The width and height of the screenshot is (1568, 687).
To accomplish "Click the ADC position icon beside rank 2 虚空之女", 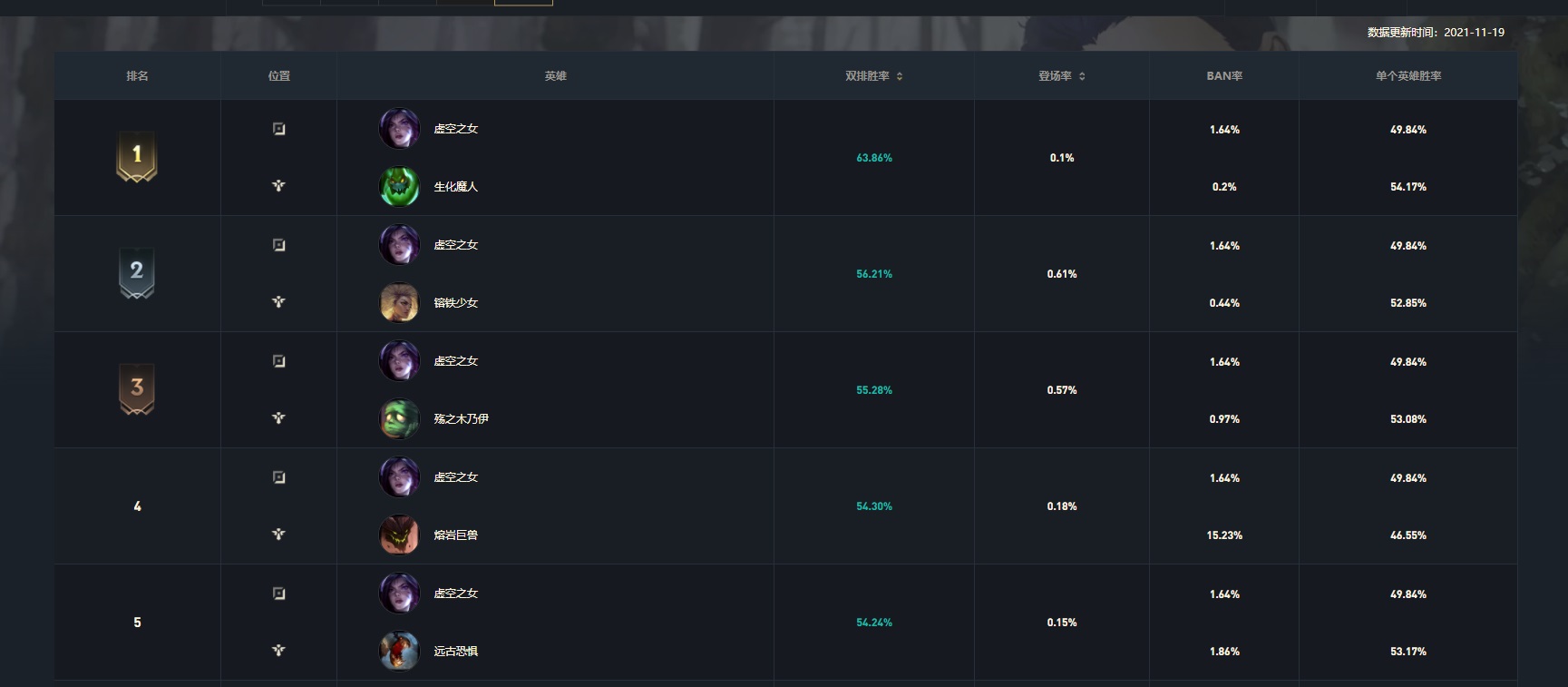I will pyautogui.click(x=279, y=245).
